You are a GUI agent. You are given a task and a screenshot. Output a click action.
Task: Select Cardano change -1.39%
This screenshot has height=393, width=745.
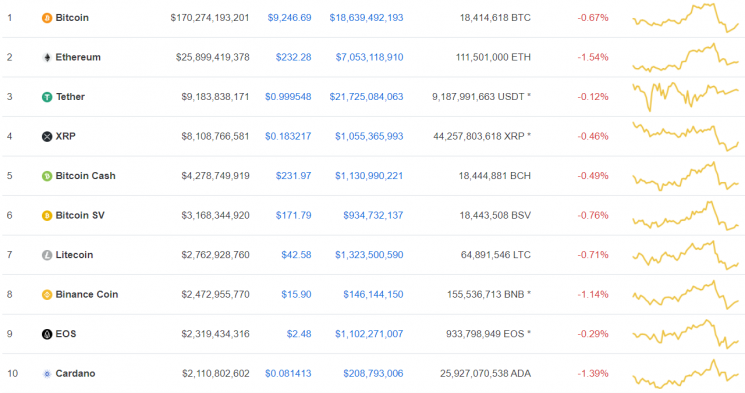point(593,374)
